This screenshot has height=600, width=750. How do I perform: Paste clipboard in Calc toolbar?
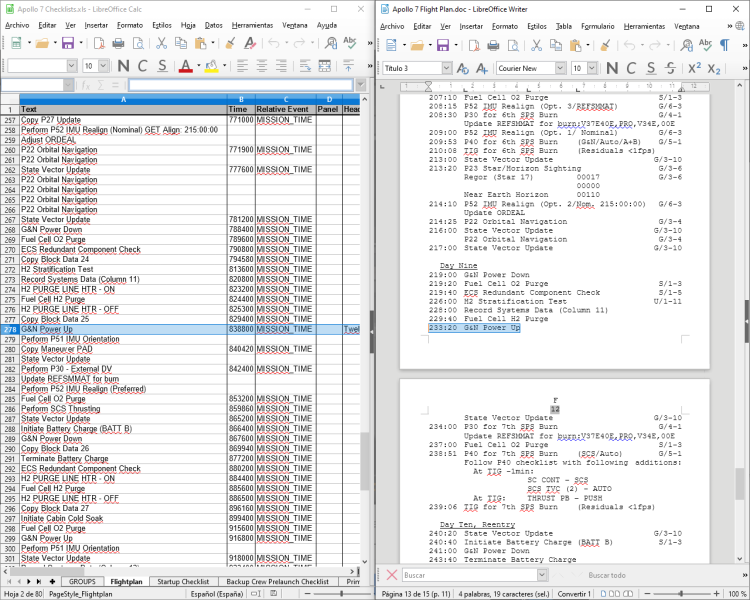(201, 44)
